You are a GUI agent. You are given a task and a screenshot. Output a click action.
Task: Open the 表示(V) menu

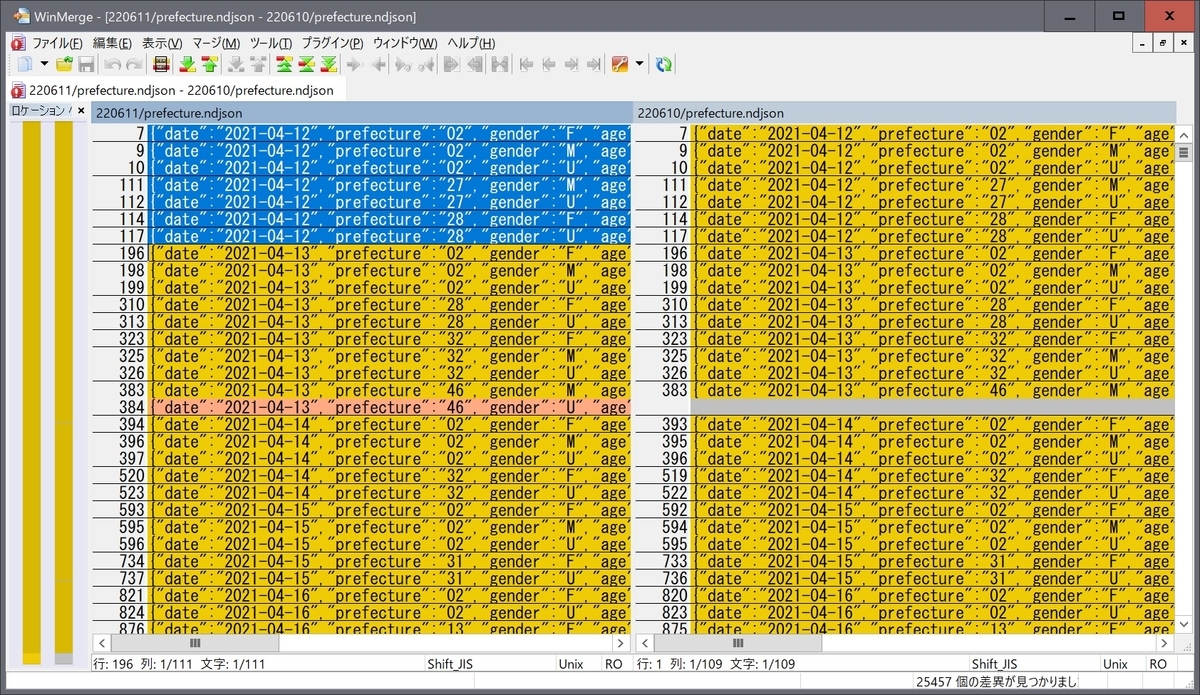pos(162,43)
